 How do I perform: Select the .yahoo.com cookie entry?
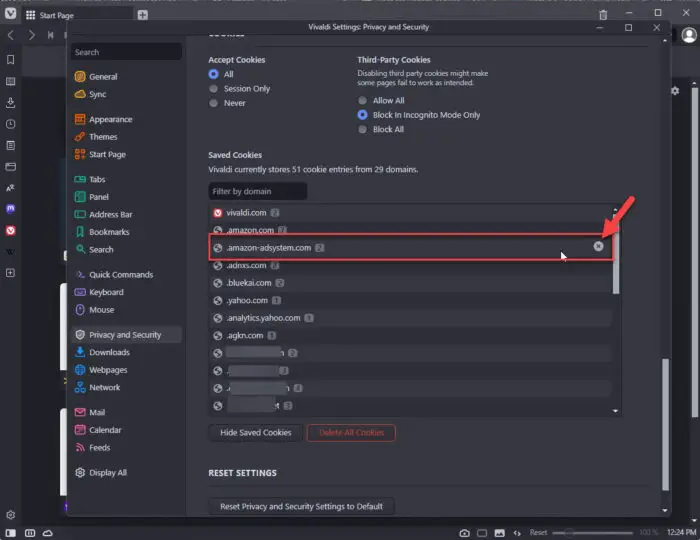click(411, 300)
